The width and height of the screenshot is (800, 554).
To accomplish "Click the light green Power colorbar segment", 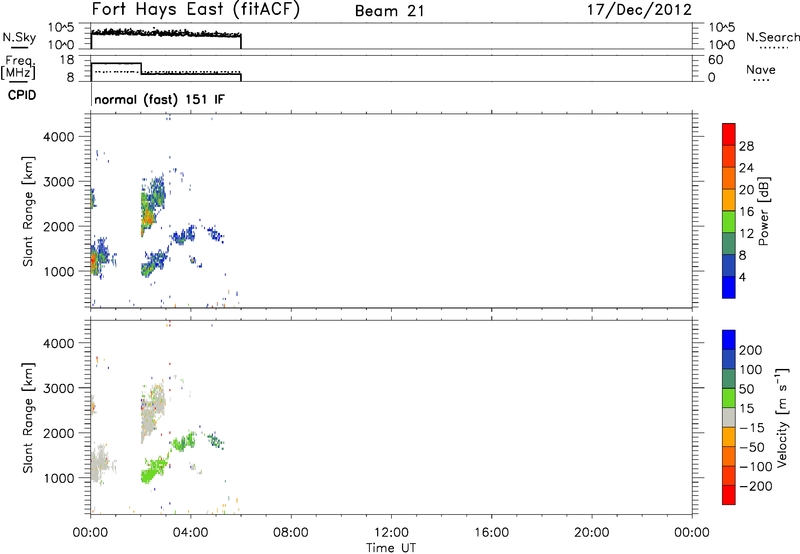I will (x=729, y=221).
